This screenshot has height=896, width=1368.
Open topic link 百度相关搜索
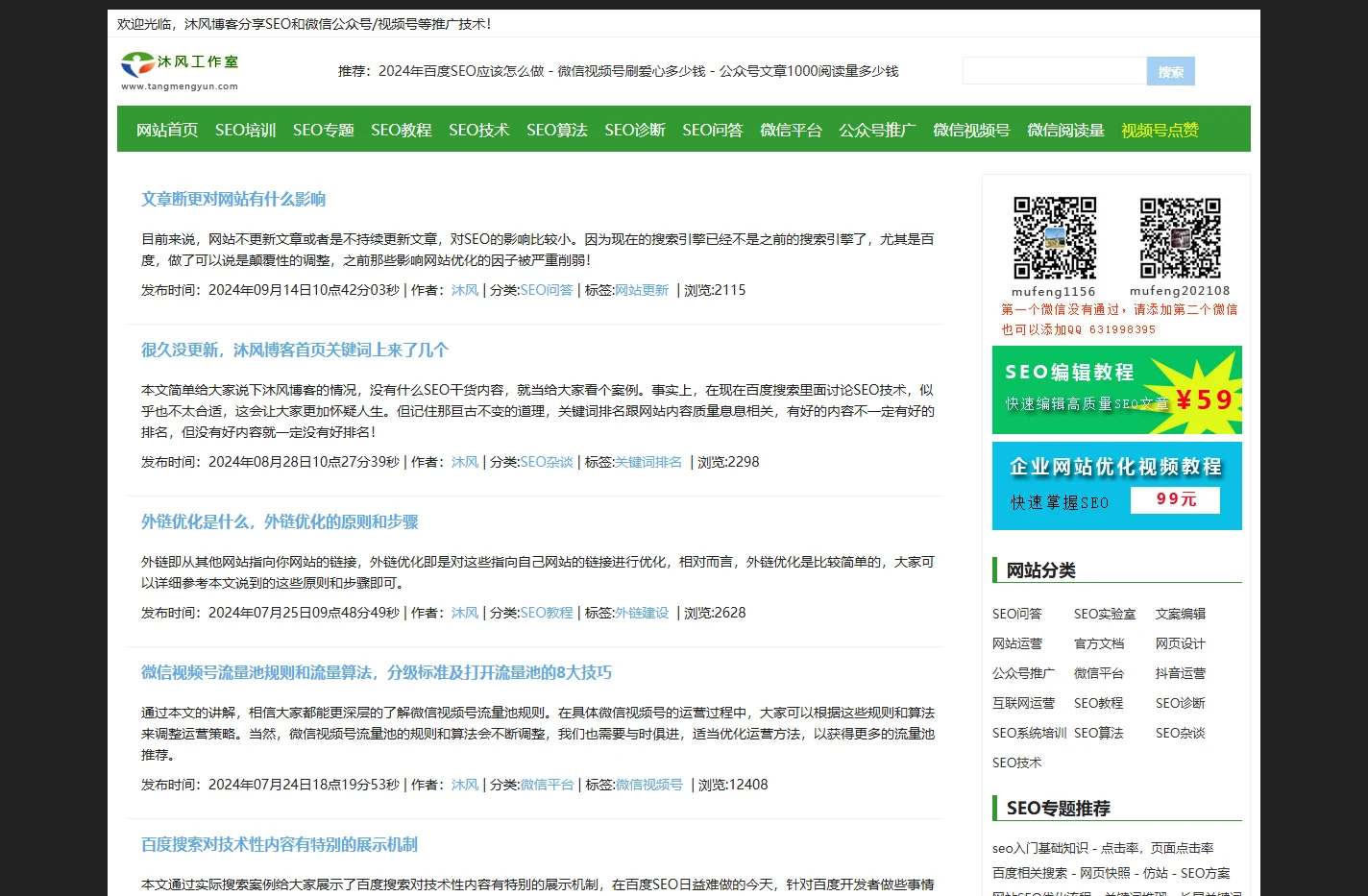[1030, 873]
